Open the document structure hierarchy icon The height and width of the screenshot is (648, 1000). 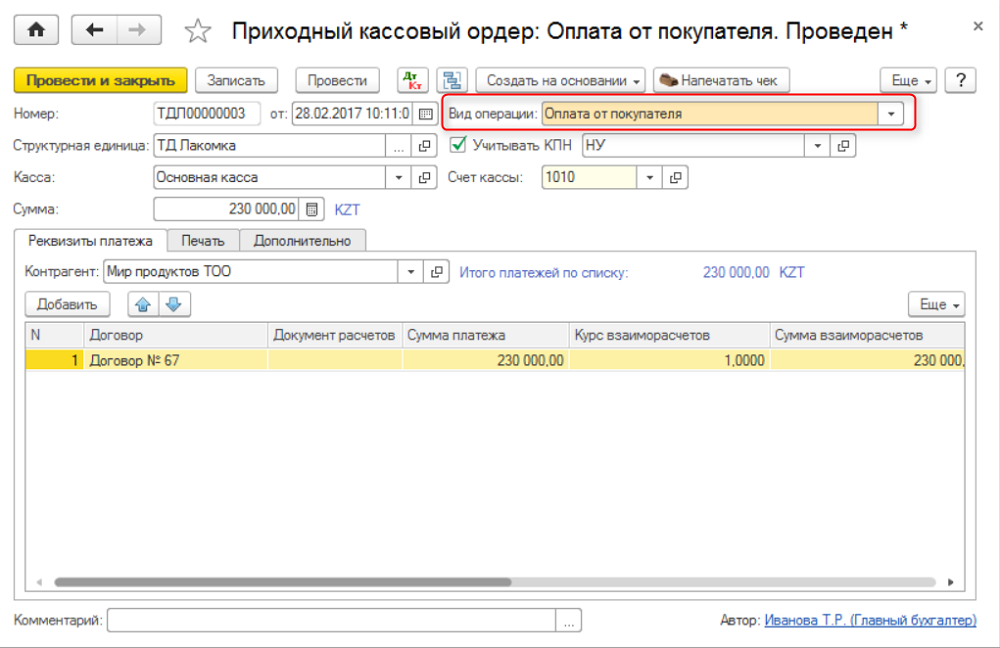(454, 80)
